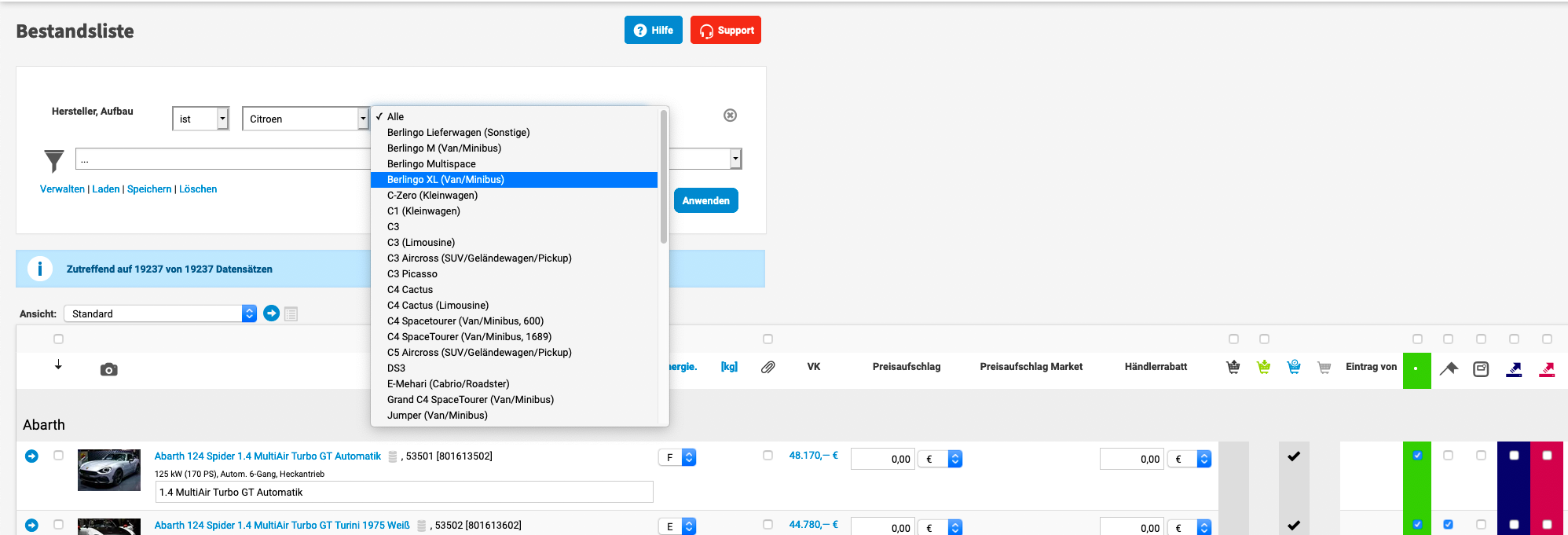Click the paperclip attachment column icon
The height and width of the screenshot is (535, 1568).
[768, 367]
